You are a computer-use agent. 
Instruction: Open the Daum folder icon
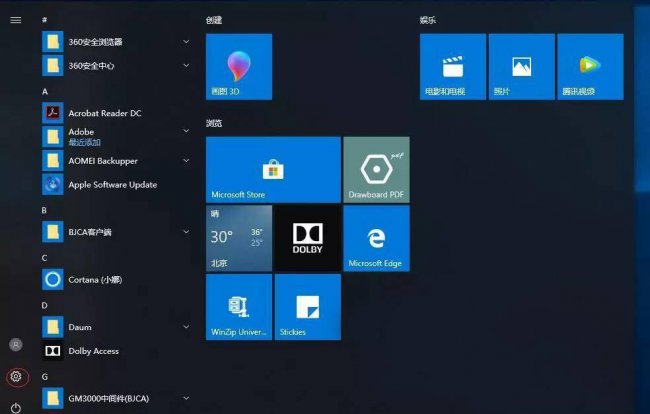(53, 327)
